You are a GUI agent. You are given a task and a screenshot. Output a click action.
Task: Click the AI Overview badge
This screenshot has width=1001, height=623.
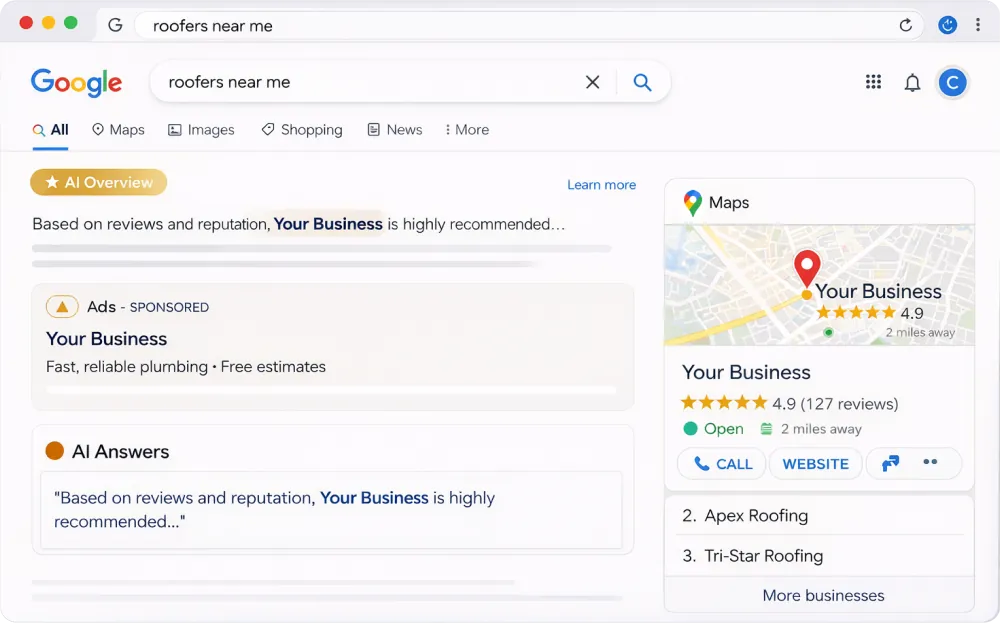coord(98,182)
